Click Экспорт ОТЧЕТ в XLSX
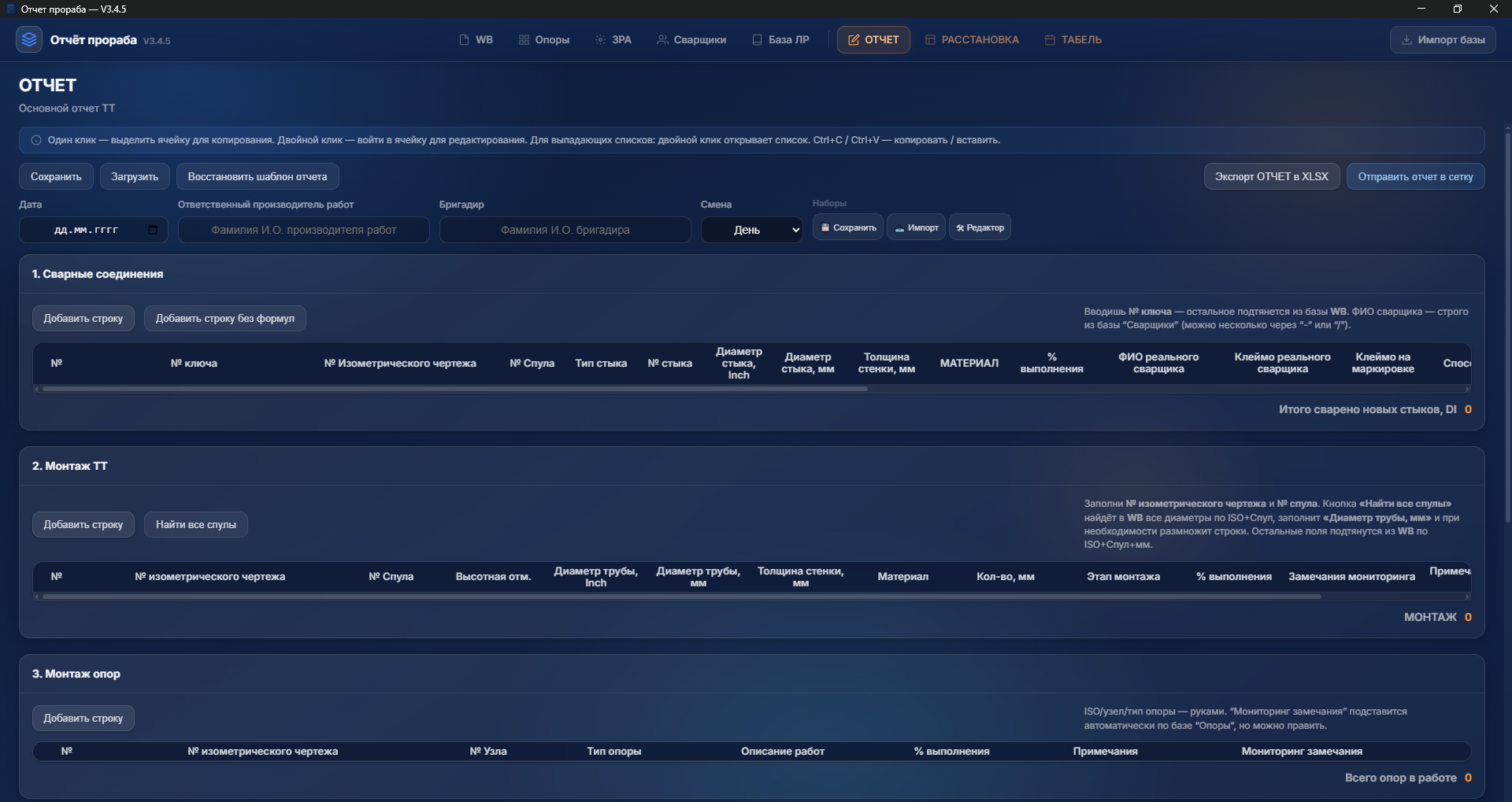The image size is (1512, 802). pyautogui.click(x=1271, y=176)
